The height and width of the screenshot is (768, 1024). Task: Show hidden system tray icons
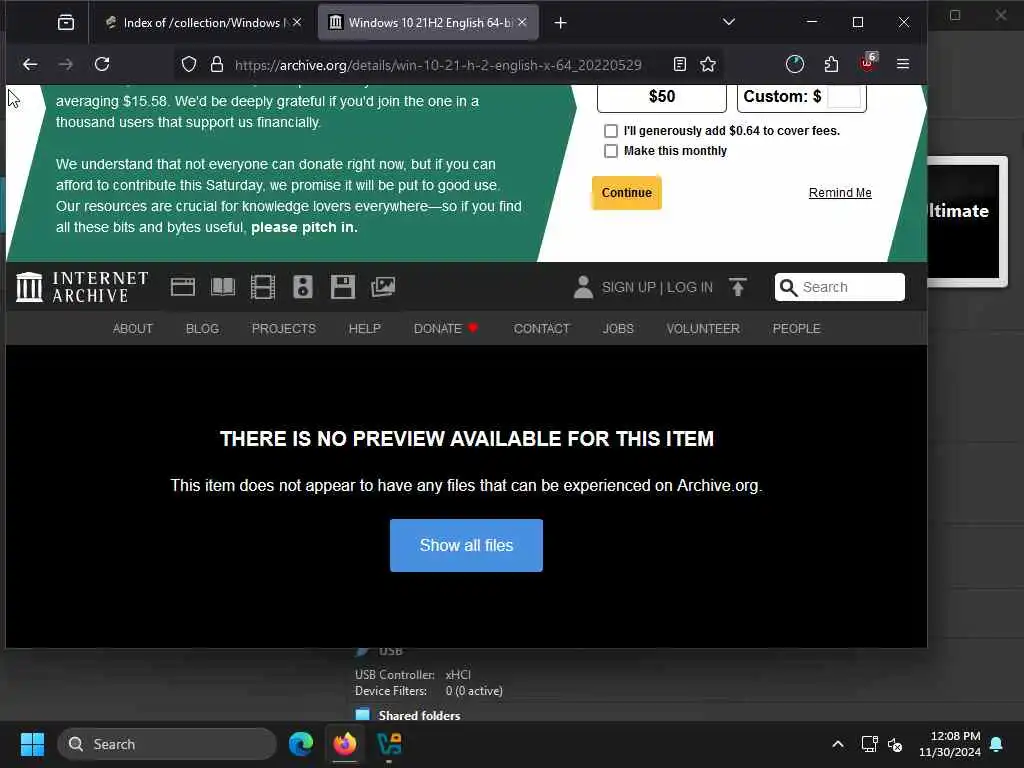coord(837,744)
